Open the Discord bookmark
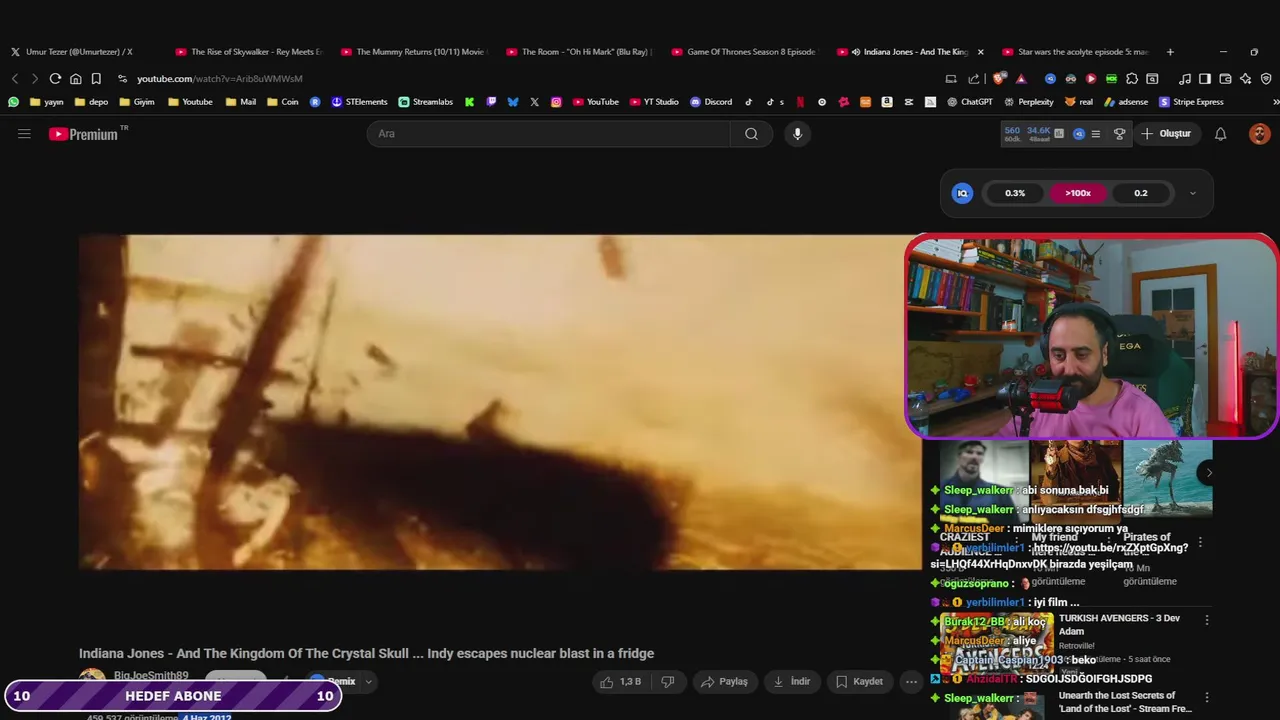Screen dimensions: 1280x720 [711, 101]
